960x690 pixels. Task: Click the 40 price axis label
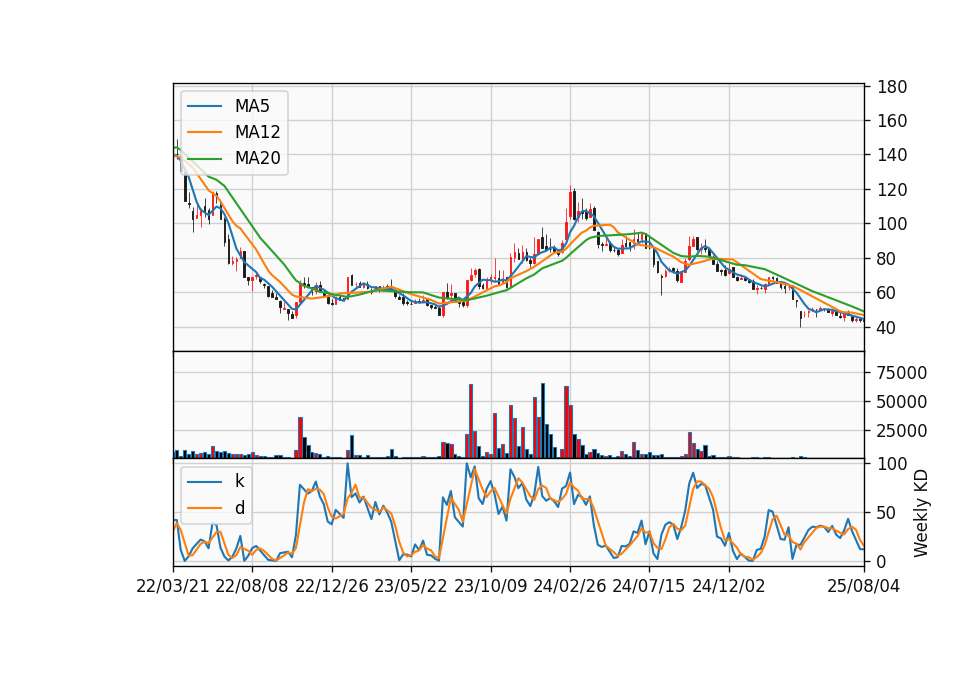887,328
